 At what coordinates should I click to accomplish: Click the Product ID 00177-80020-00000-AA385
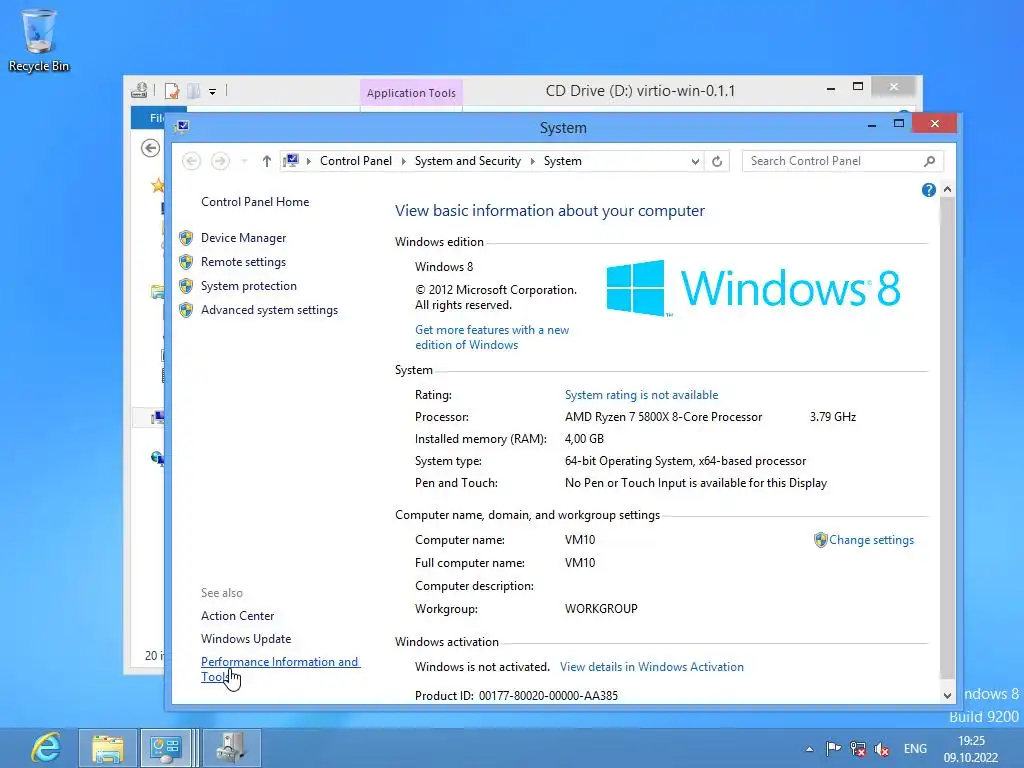point(548,696)
